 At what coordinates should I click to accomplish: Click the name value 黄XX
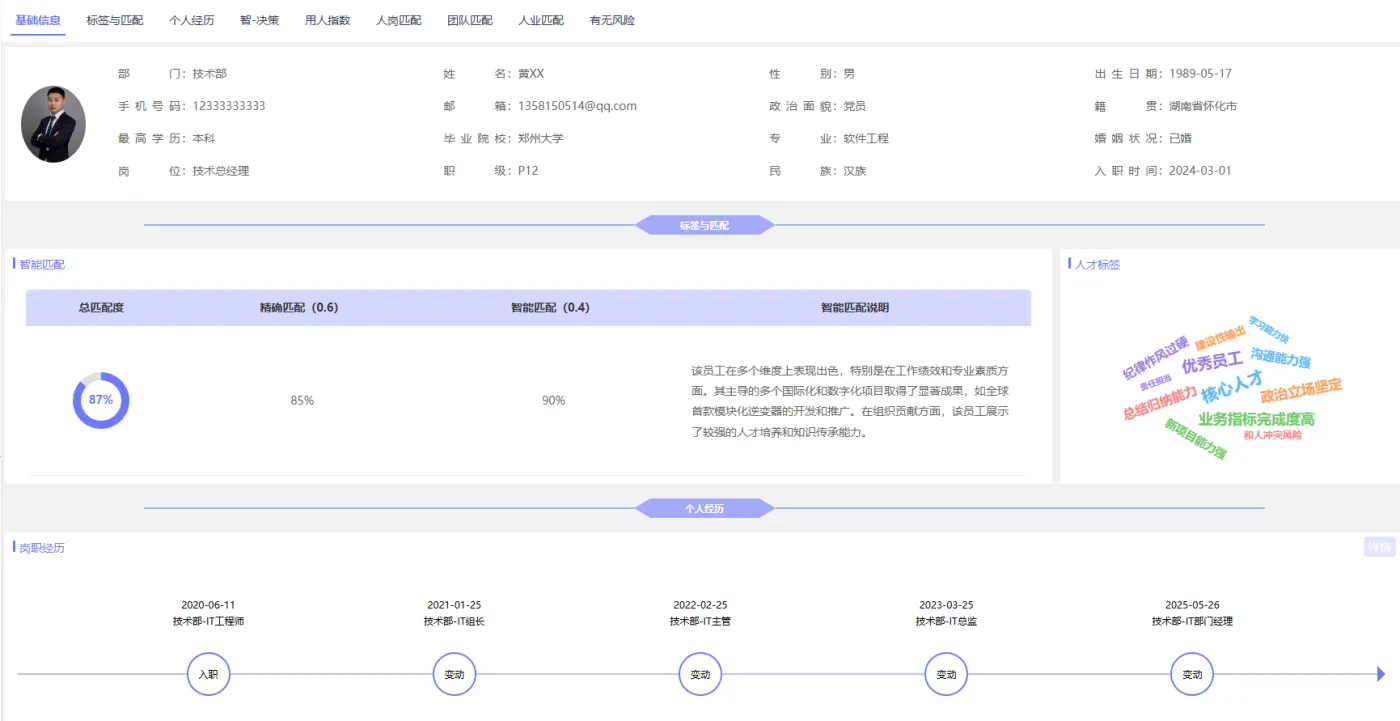click(x=531, y=74)
